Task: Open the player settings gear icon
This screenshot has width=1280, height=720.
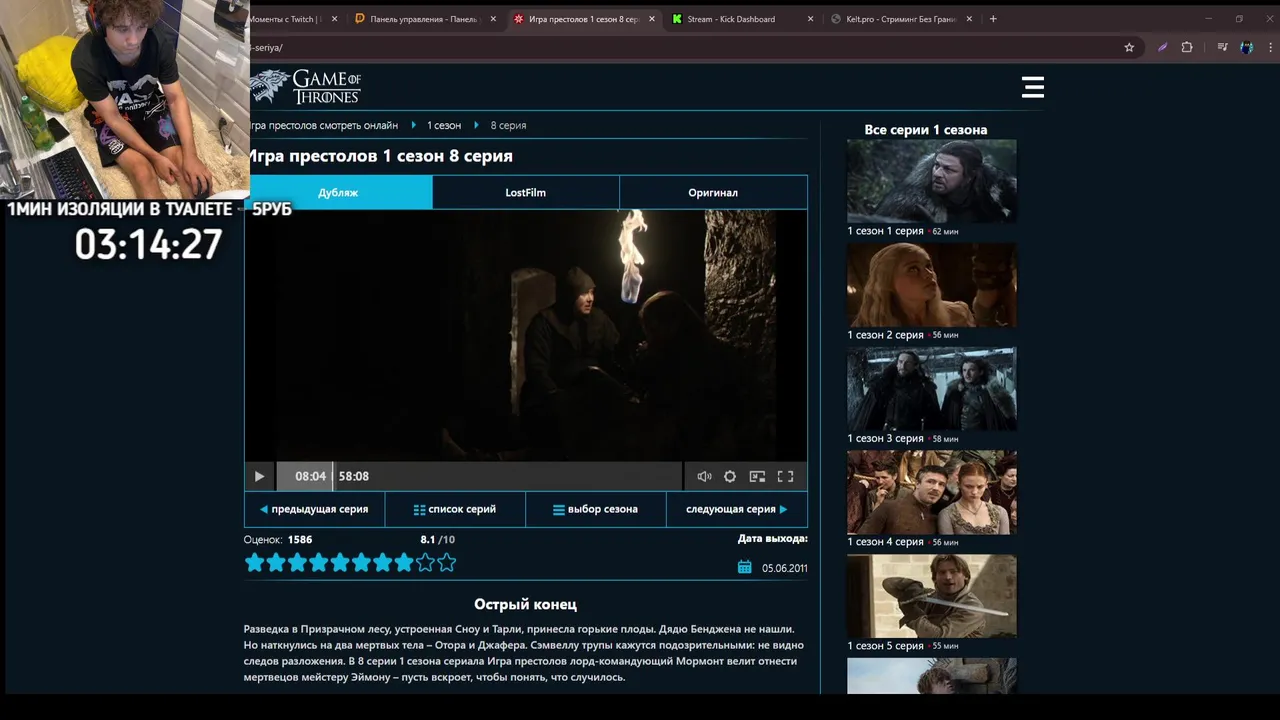Action: click(730, 477)
